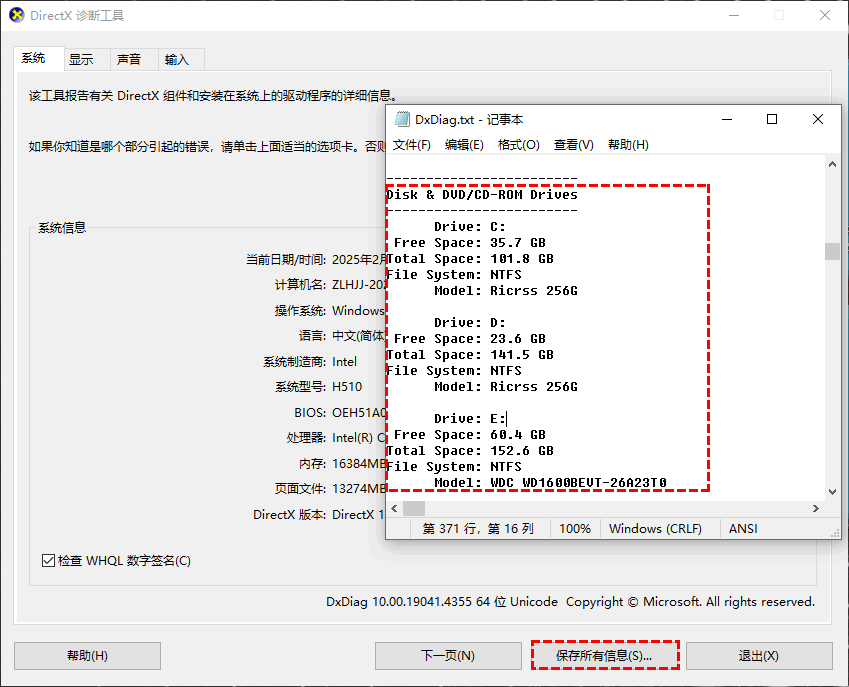Click the '第 371 行, 第 16 列' status entry
This screenshot has width=849, height=687.
[478, 528]
